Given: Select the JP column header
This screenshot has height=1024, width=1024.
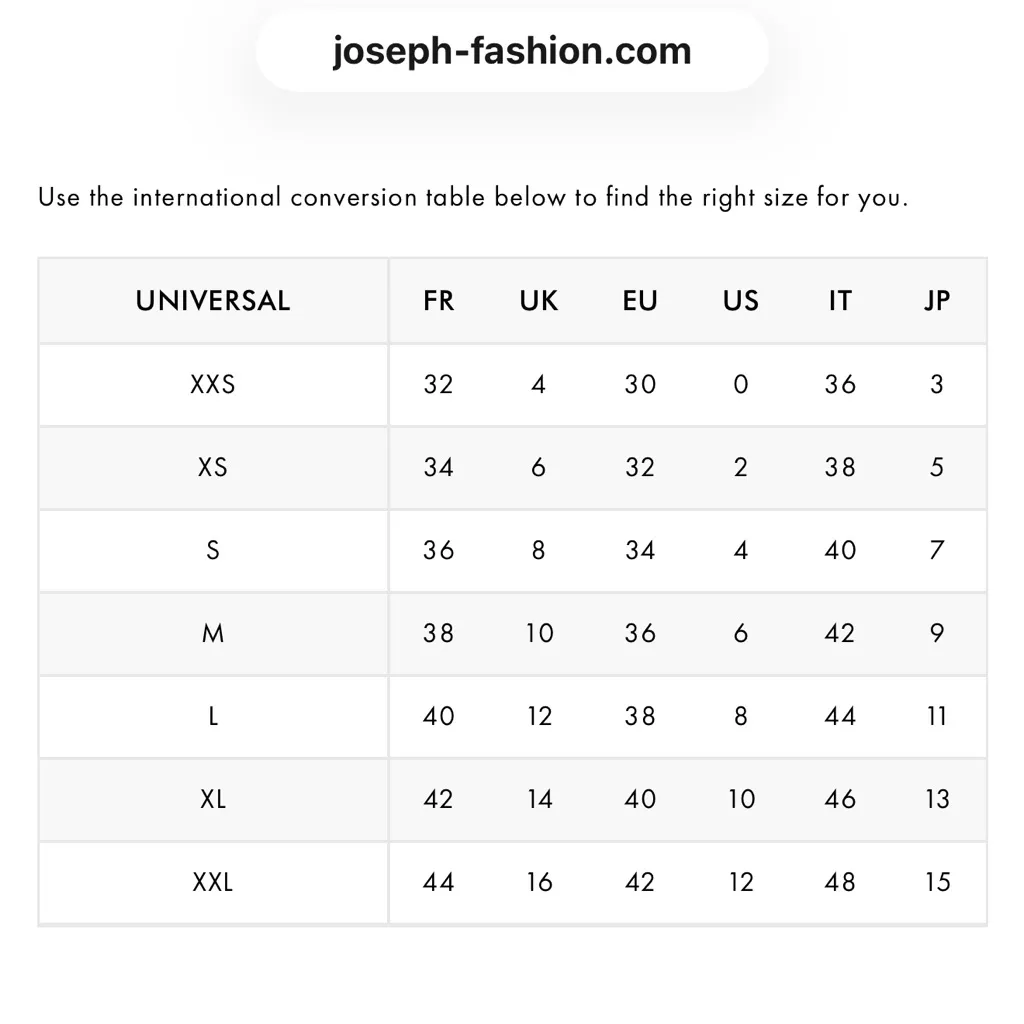Looking at the screenshot, I should (x=937, y=301).
